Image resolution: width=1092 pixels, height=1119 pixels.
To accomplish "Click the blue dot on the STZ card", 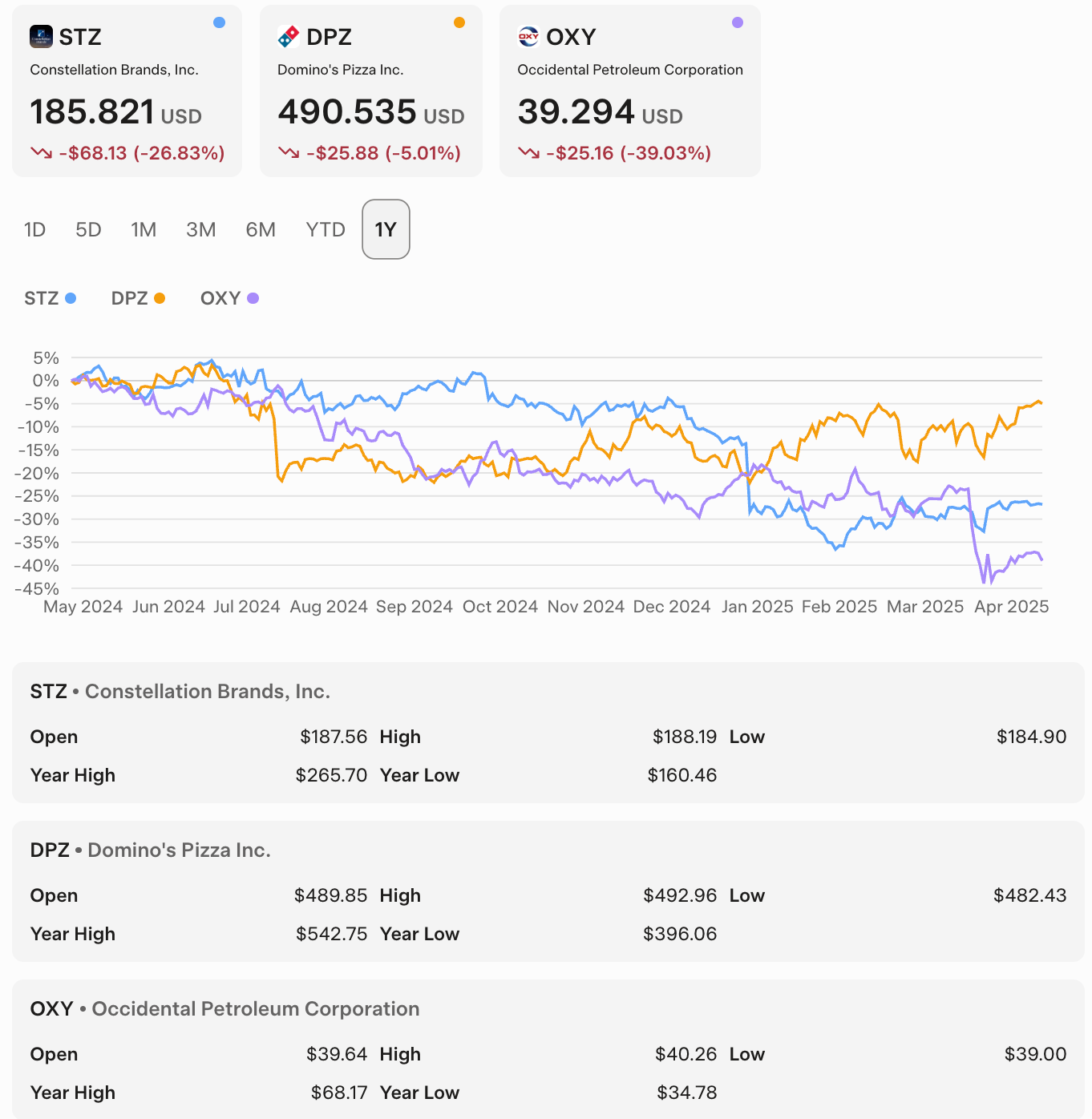I will coord(219,22).
